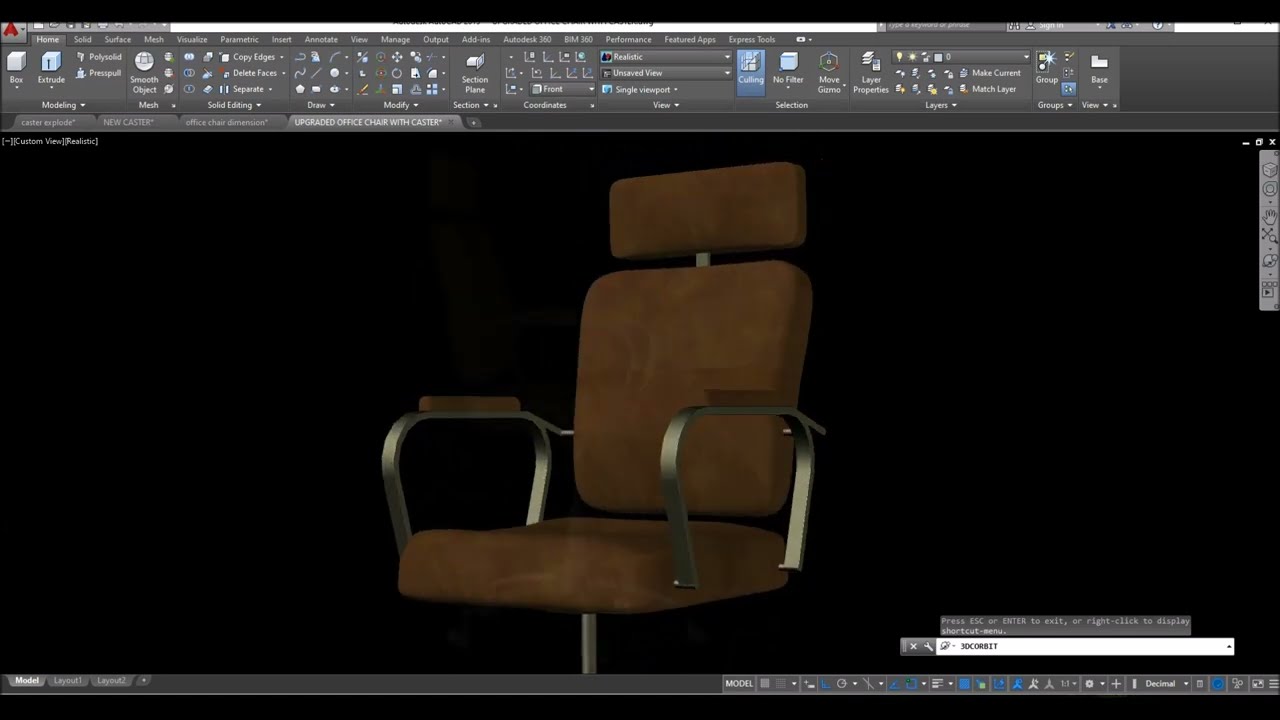The image size is (1280, 720).
Task: Click the command line close X
Action: [913, 646]
